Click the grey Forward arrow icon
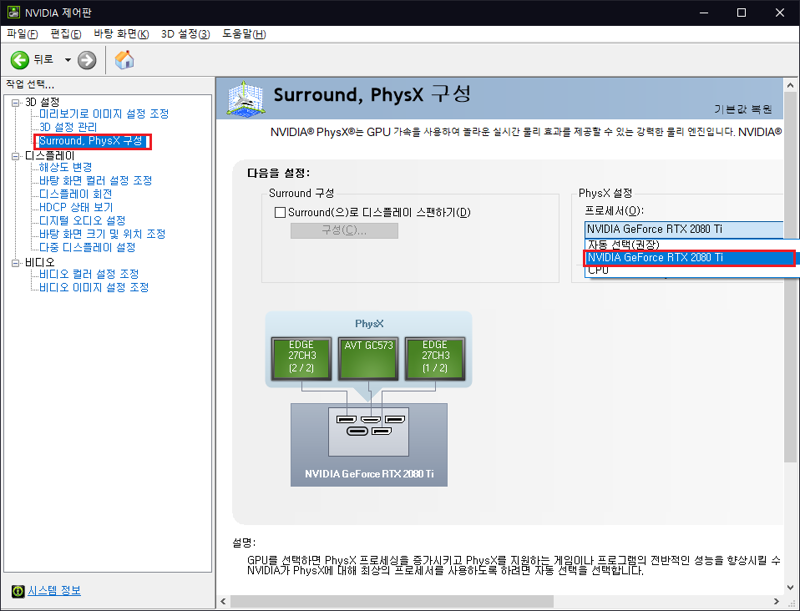Image resolution: width=800 pixels, height=611 pixels. pos(87,60)
